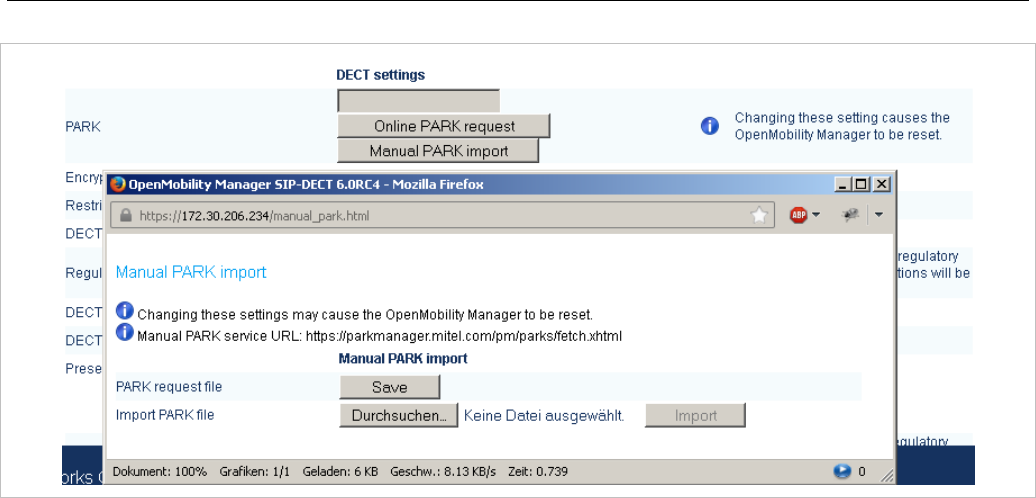Image resolution: width=1036 pixels, height=498 pixels.
Task: Open the toolbar overflow dropdown arrow
Action: [x=878, y=215]
